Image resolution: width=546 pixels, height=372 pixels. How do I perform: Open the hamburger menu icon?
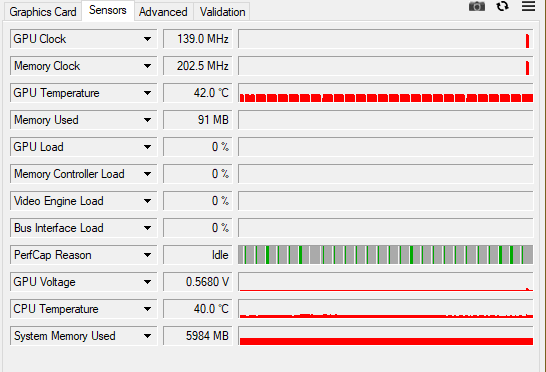pos(528,6)
